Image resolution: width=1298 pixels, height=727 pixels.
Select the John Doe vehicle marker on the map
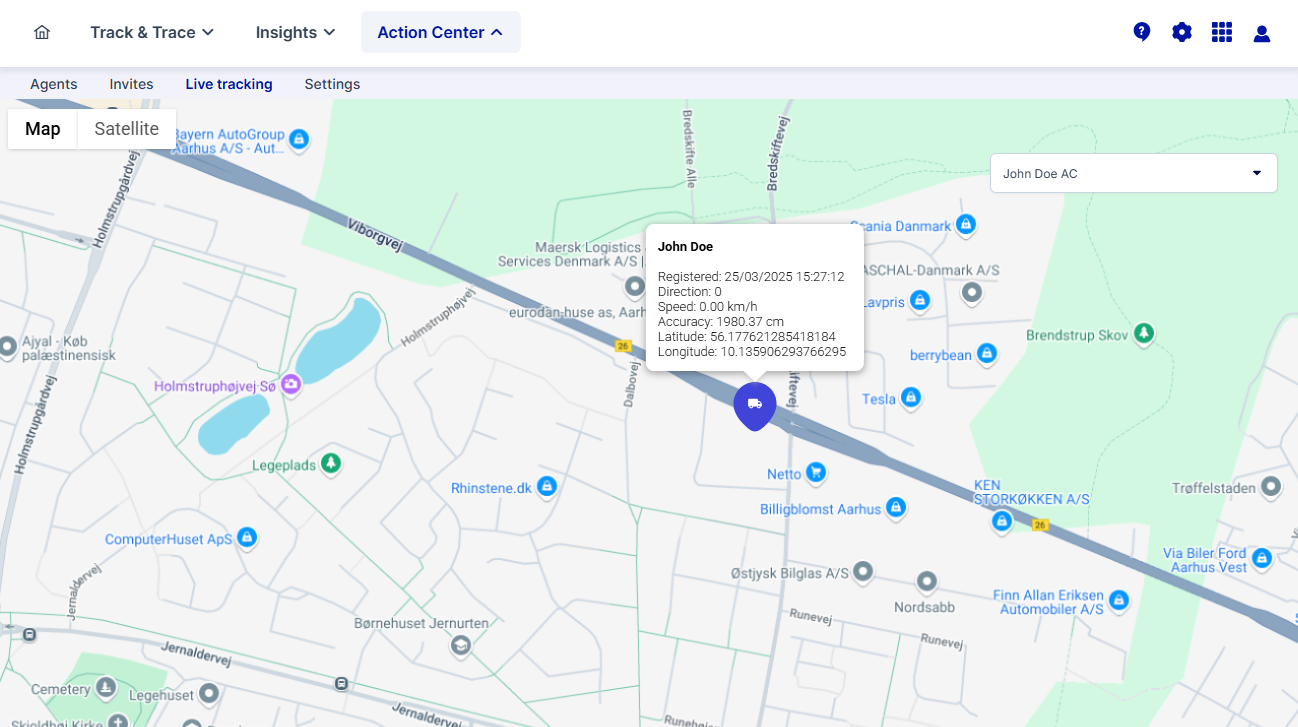point(754,405)
